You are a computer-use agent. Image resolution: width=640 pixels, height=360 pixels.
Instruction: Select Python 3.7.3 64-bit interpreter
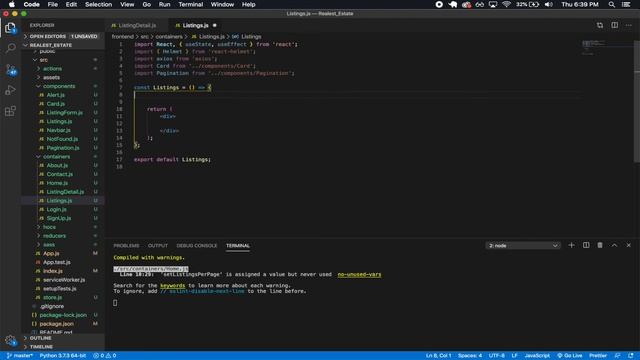(x=63, y=356)
